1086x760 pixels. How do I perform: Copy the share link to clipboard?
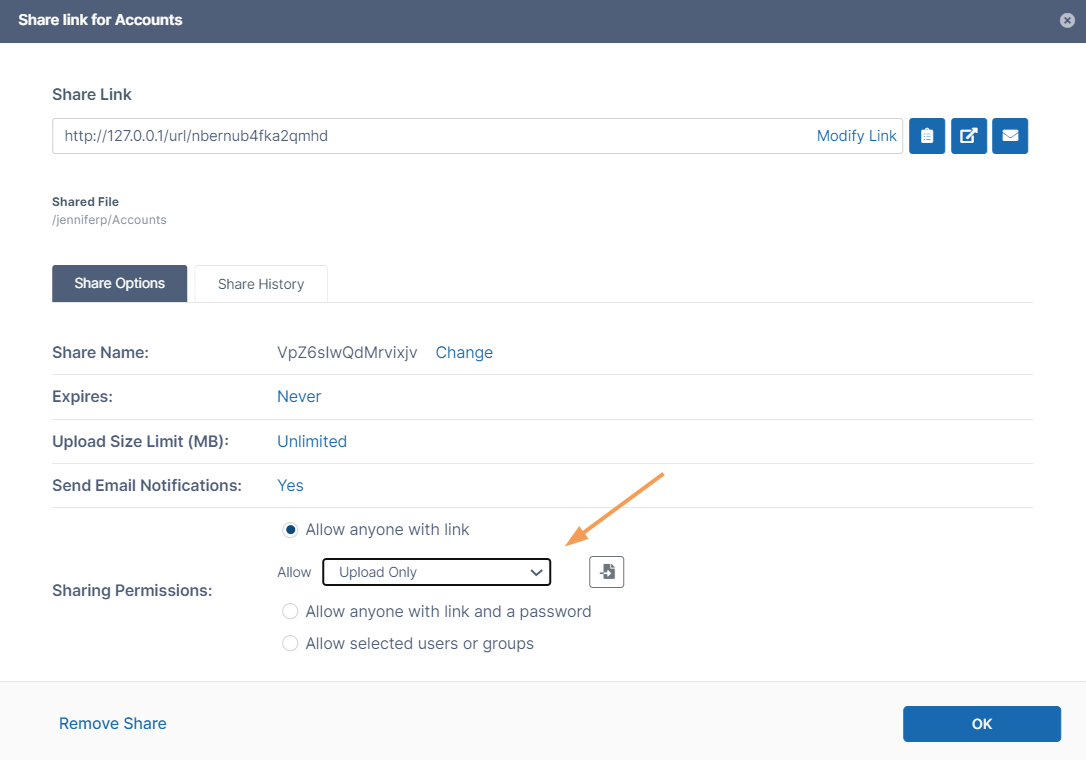pyautogui.click(x=927, y=136)
